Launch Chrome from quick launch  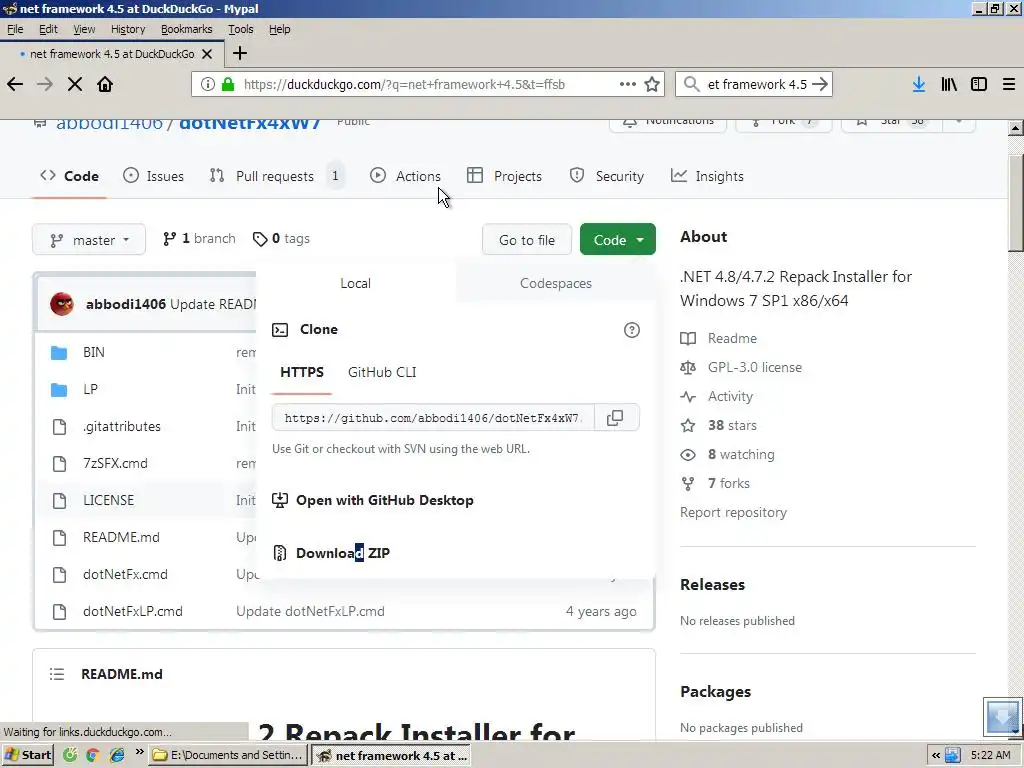click(93, 756)
